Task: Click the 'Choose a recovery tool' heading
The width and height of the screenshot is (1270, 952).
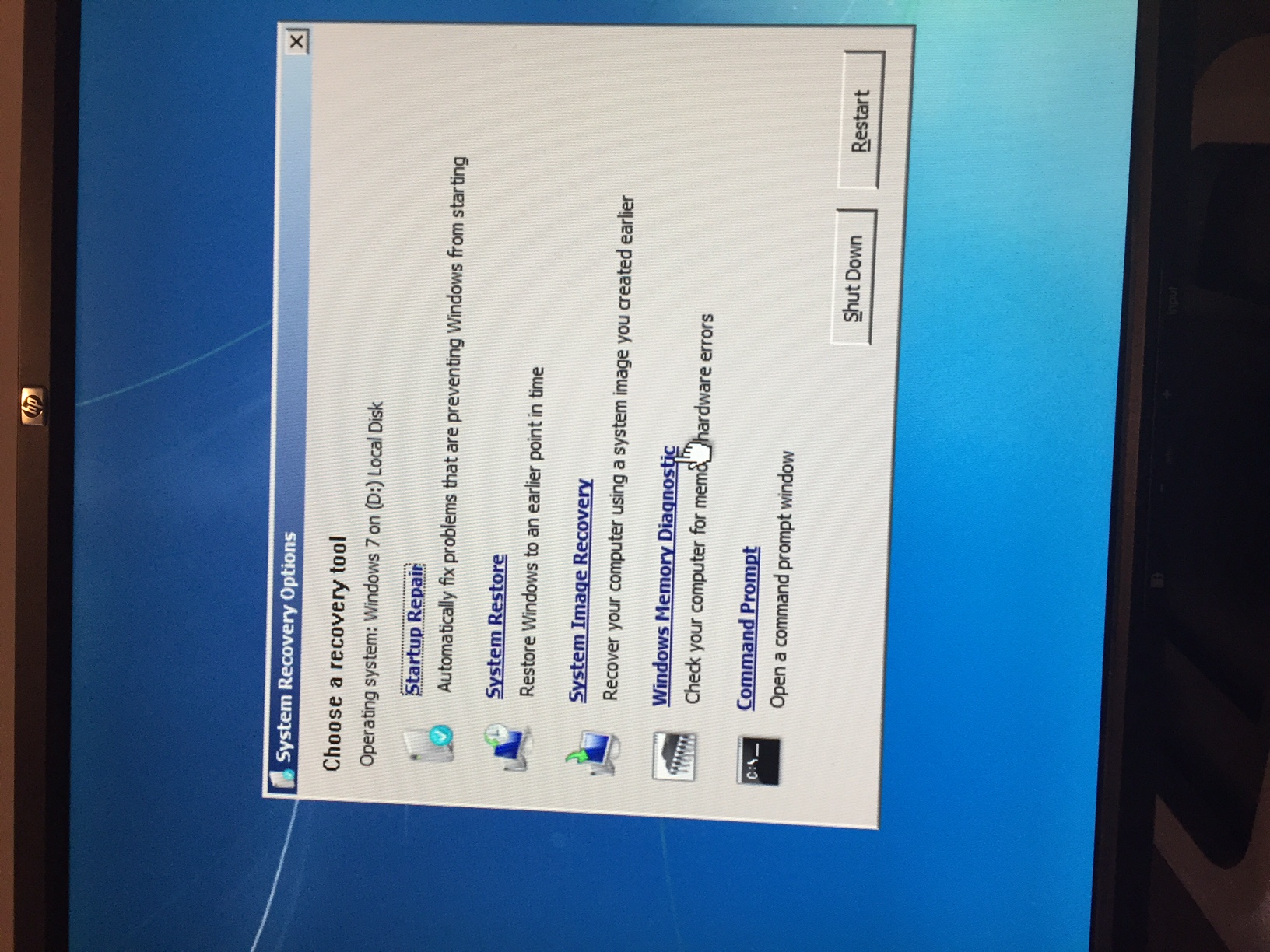Action: 335,653
